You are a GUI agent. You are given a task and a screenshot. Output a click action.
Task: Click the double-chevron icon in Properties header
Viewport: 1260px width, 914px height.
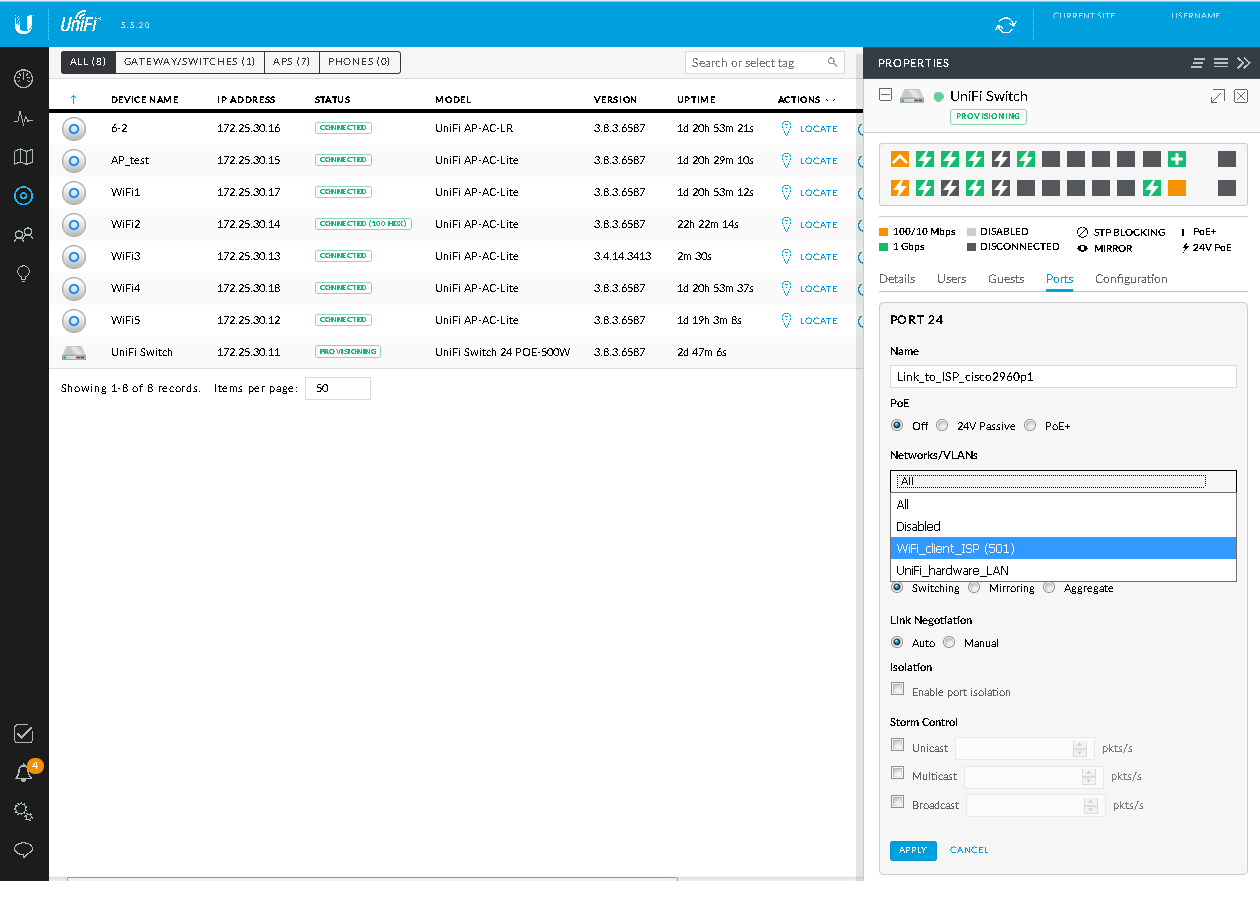[1243, 63]
